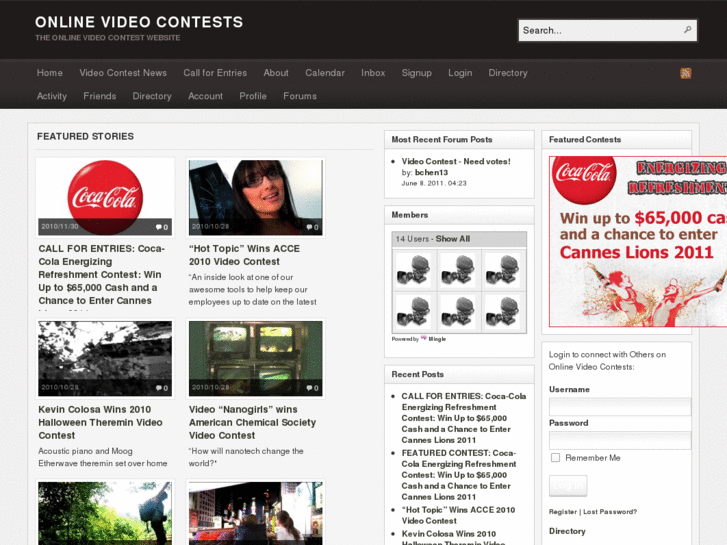Viewport: 727px width, 545px height.
Task: Click date 2010/11/30 on Coca-Cola thumbnail
Action: [60, 226]
